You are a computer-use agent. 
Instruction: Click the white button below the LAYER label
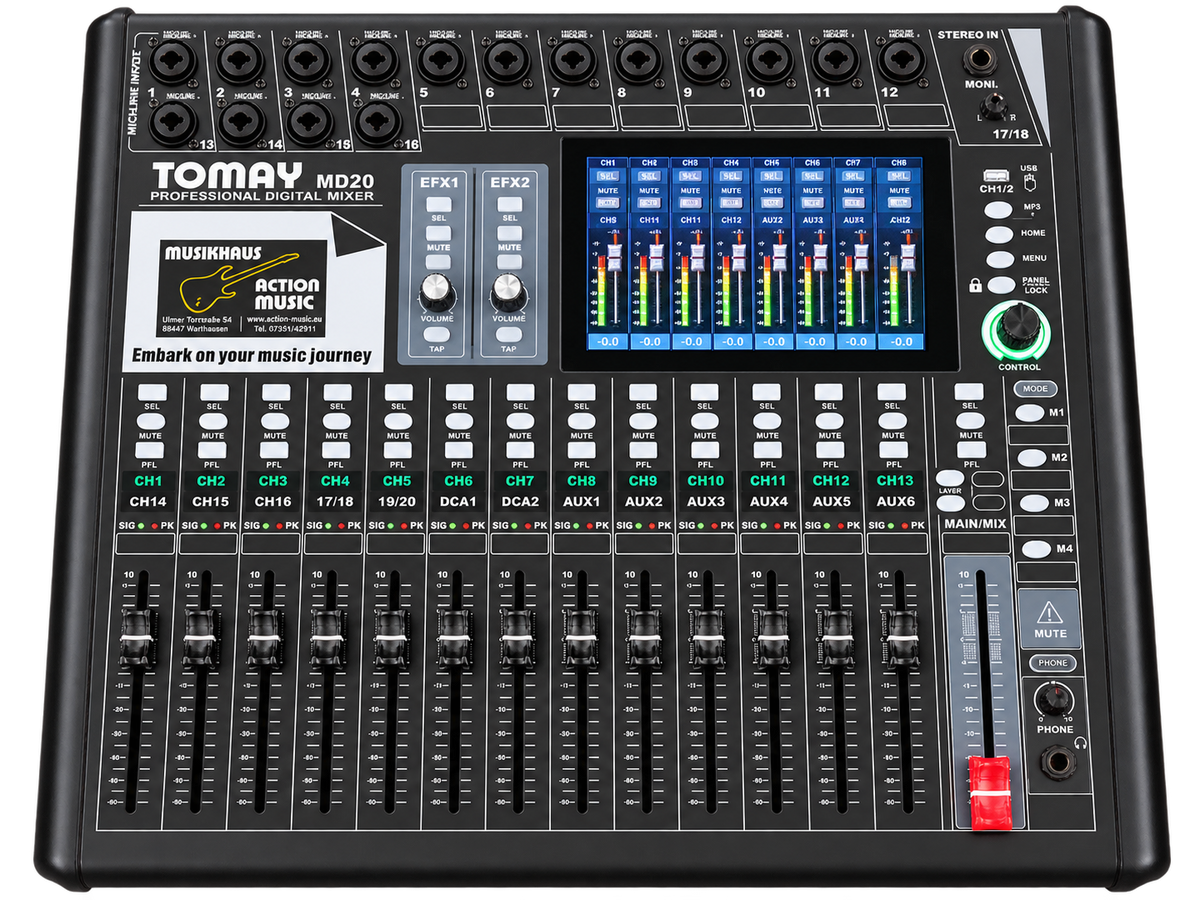[x=950, y=505]
